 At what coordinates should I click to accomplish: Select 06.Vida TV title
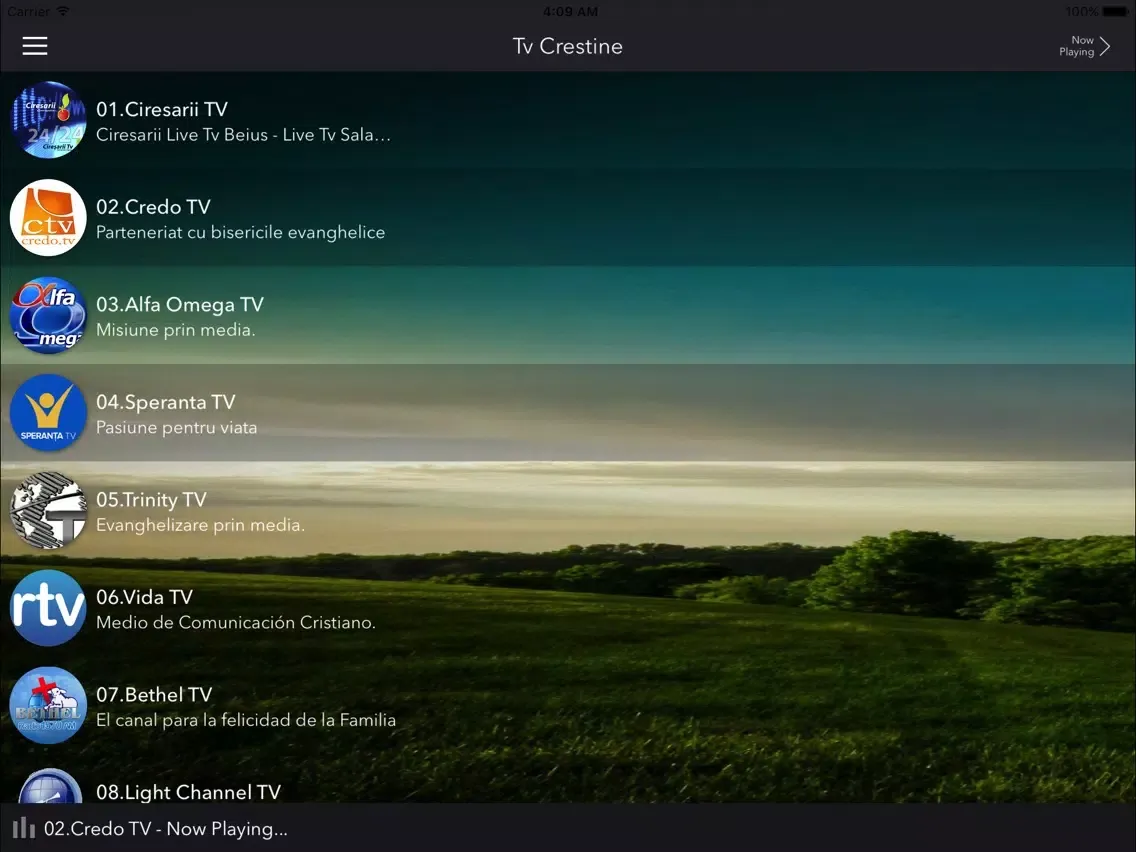[x=144, y=597]
